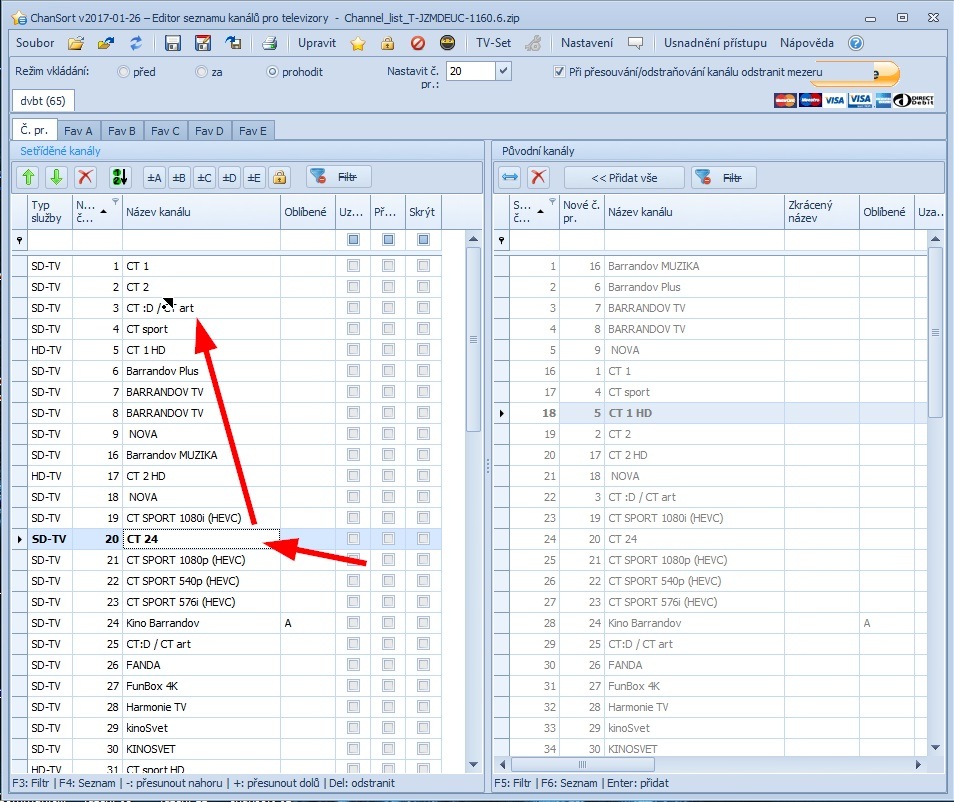This screenshot has height=802, width=954.
Task: Check the Uz... lock box for CT 24
Action: tap(353, 539)
